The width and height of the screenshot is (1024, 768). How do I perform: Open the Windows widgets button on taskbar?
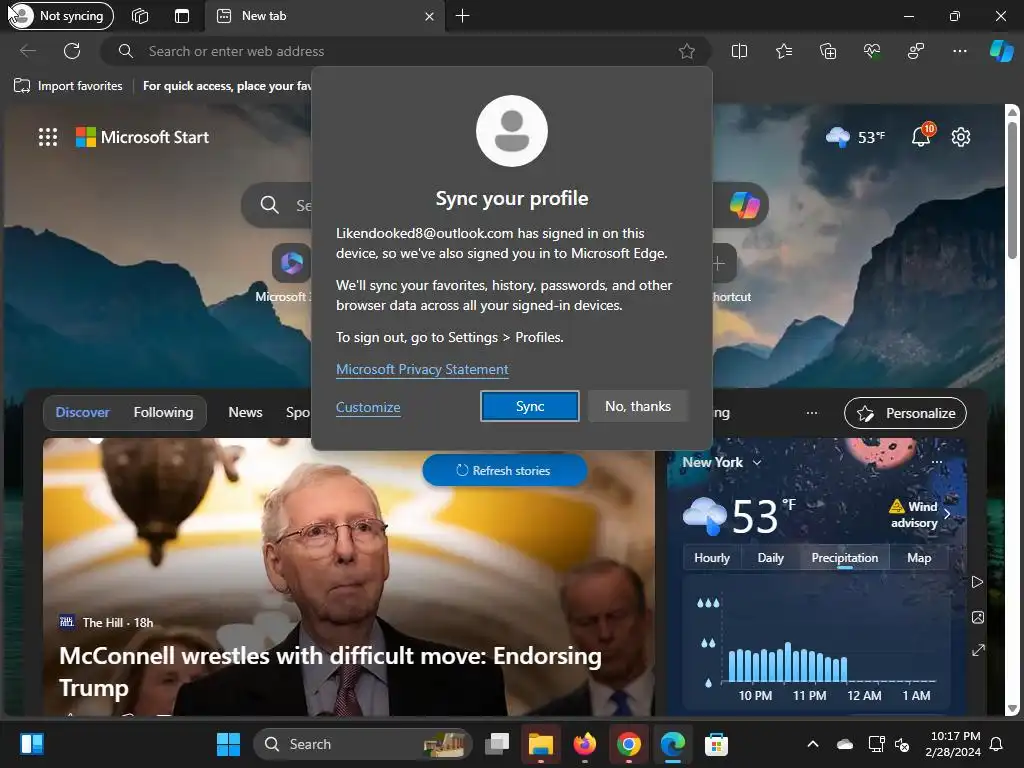click(x=31, y=744)
